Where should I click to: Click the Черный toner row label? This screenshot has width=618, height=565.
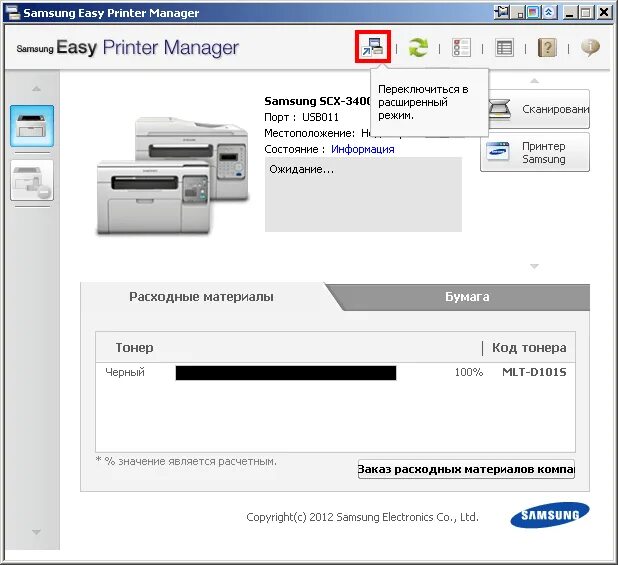pos(125,372)
